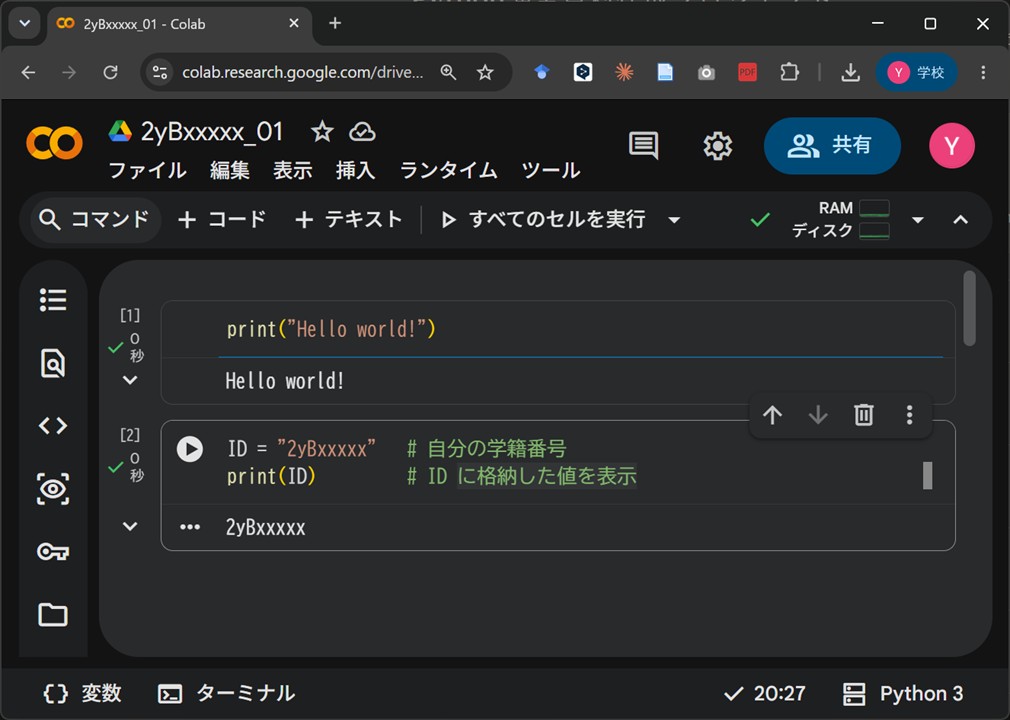Screen dimensions: 1010x720
Task: Open the secrets key icon in sidebar
Action: (x=53, y=552)
